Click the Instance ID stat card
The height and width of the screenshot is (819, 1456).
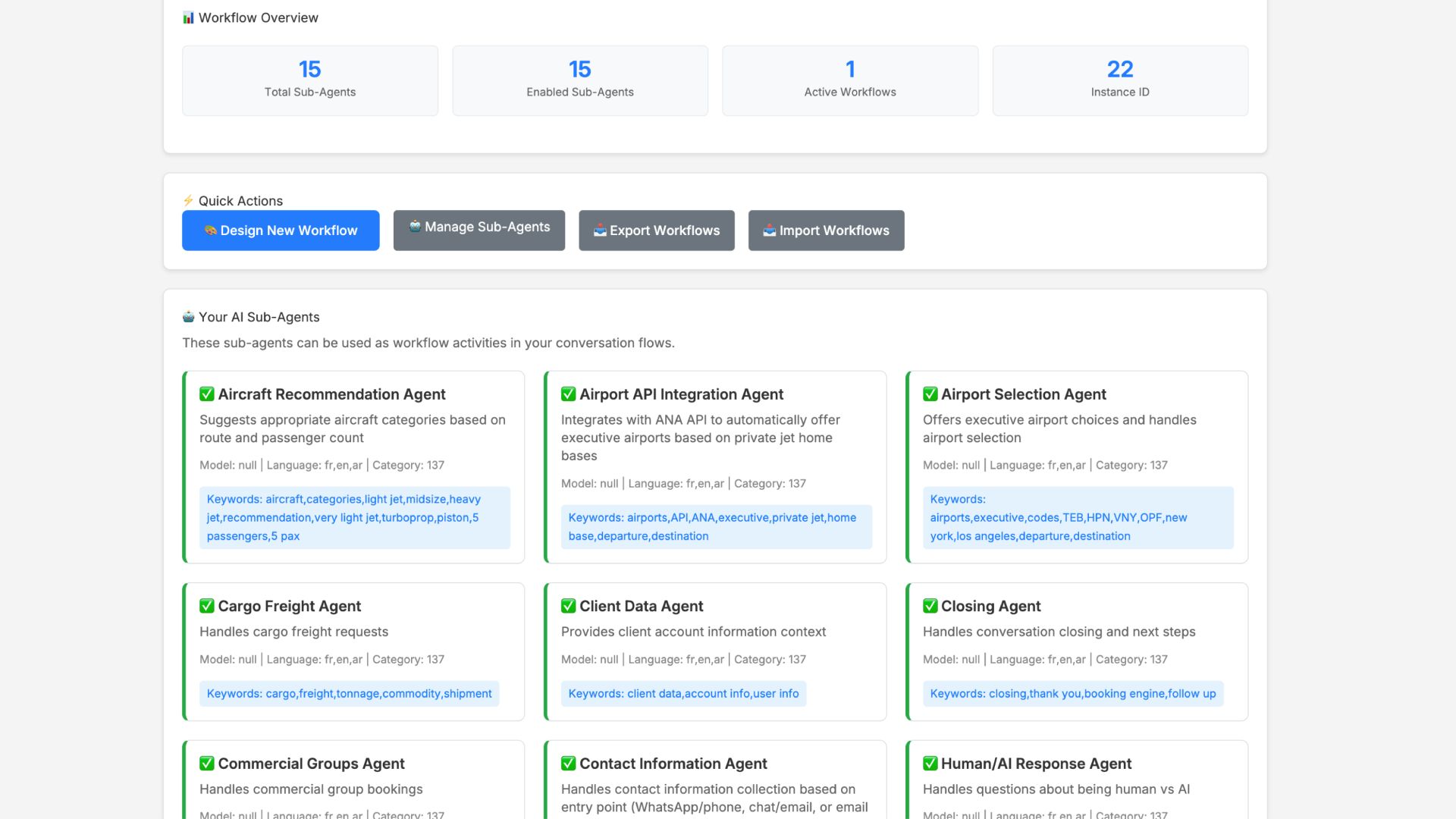pos(1119,80)
